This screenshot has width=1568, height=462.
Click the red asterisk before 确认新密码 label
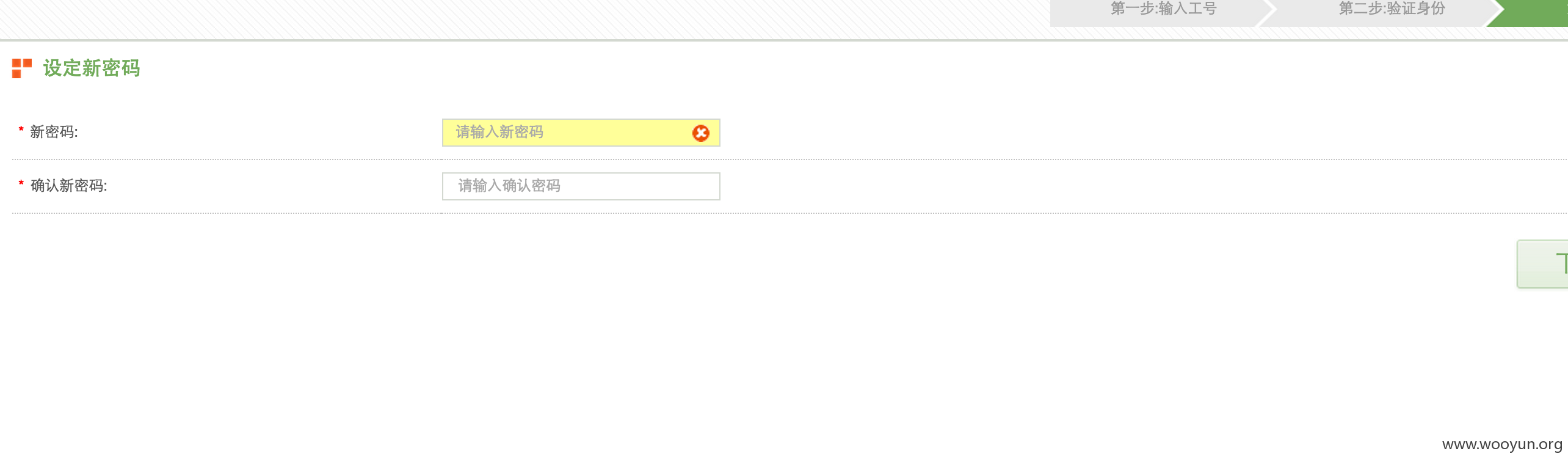coord(21,183)
